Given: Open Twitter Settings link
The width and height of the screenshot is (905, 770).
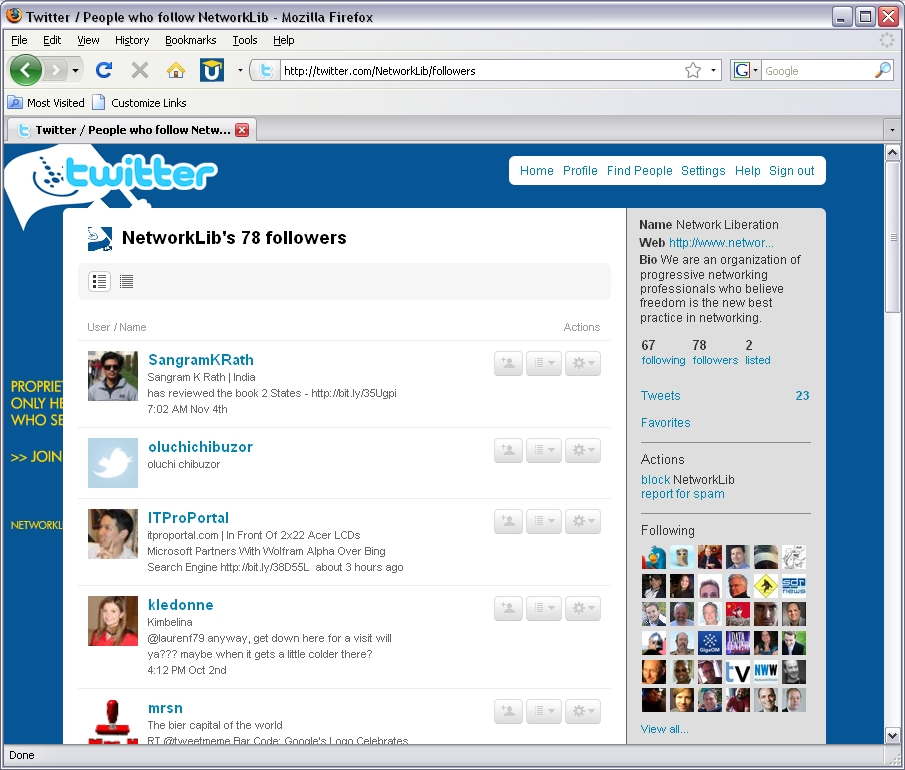Looking at the screenshot, I should coord(703,171).
